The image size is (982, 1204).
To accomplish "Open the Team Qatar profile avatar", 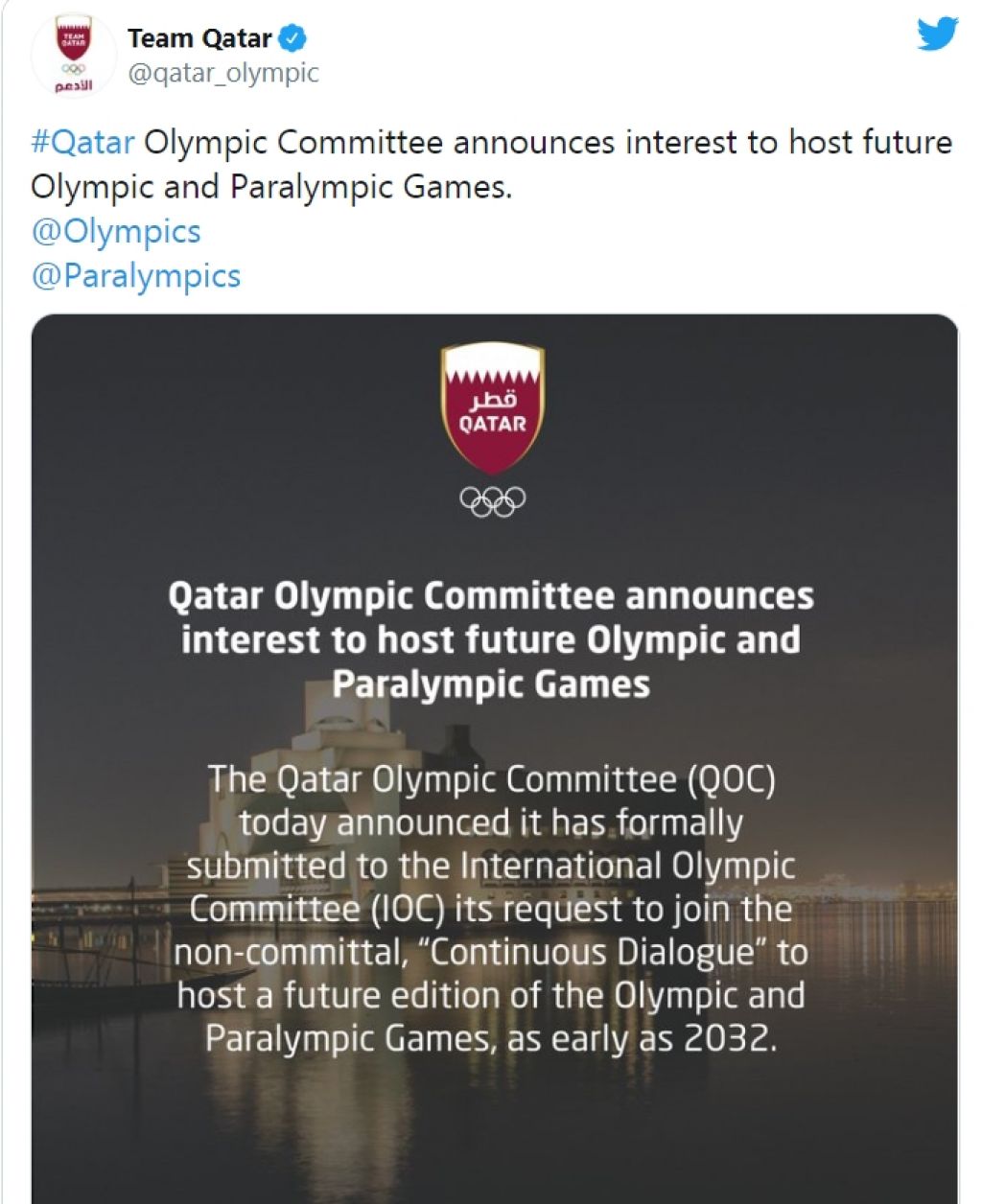I will 73,55.
